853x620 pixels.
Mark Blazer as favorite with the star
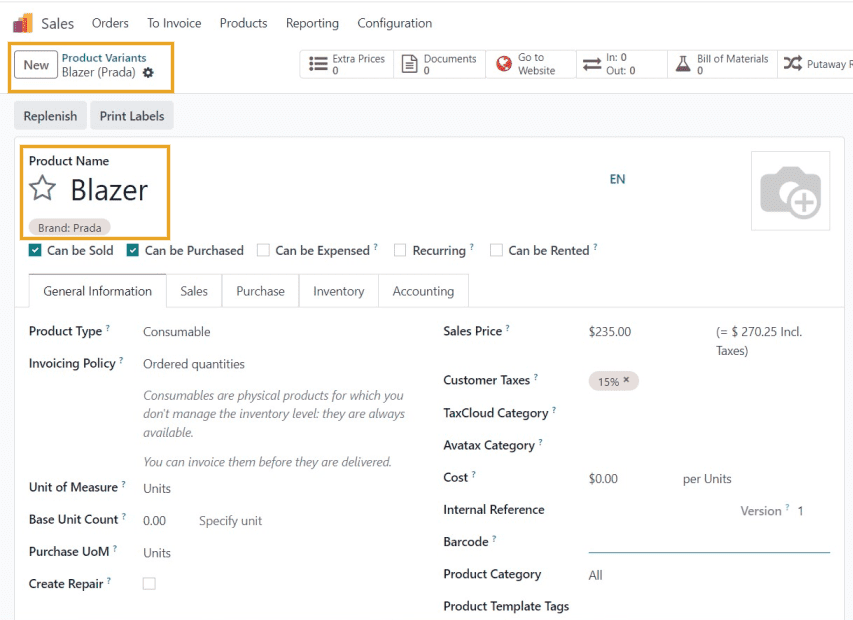43,189
